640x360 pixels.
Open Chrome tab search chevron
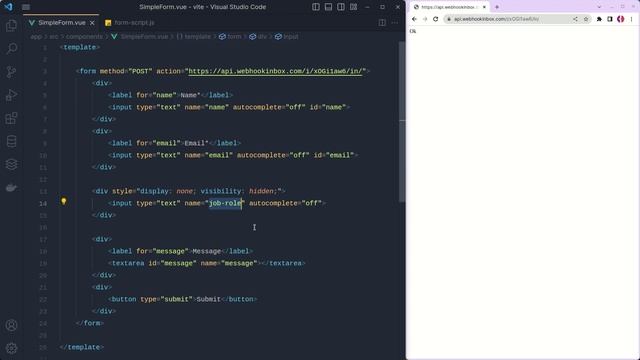click(599, 7)
